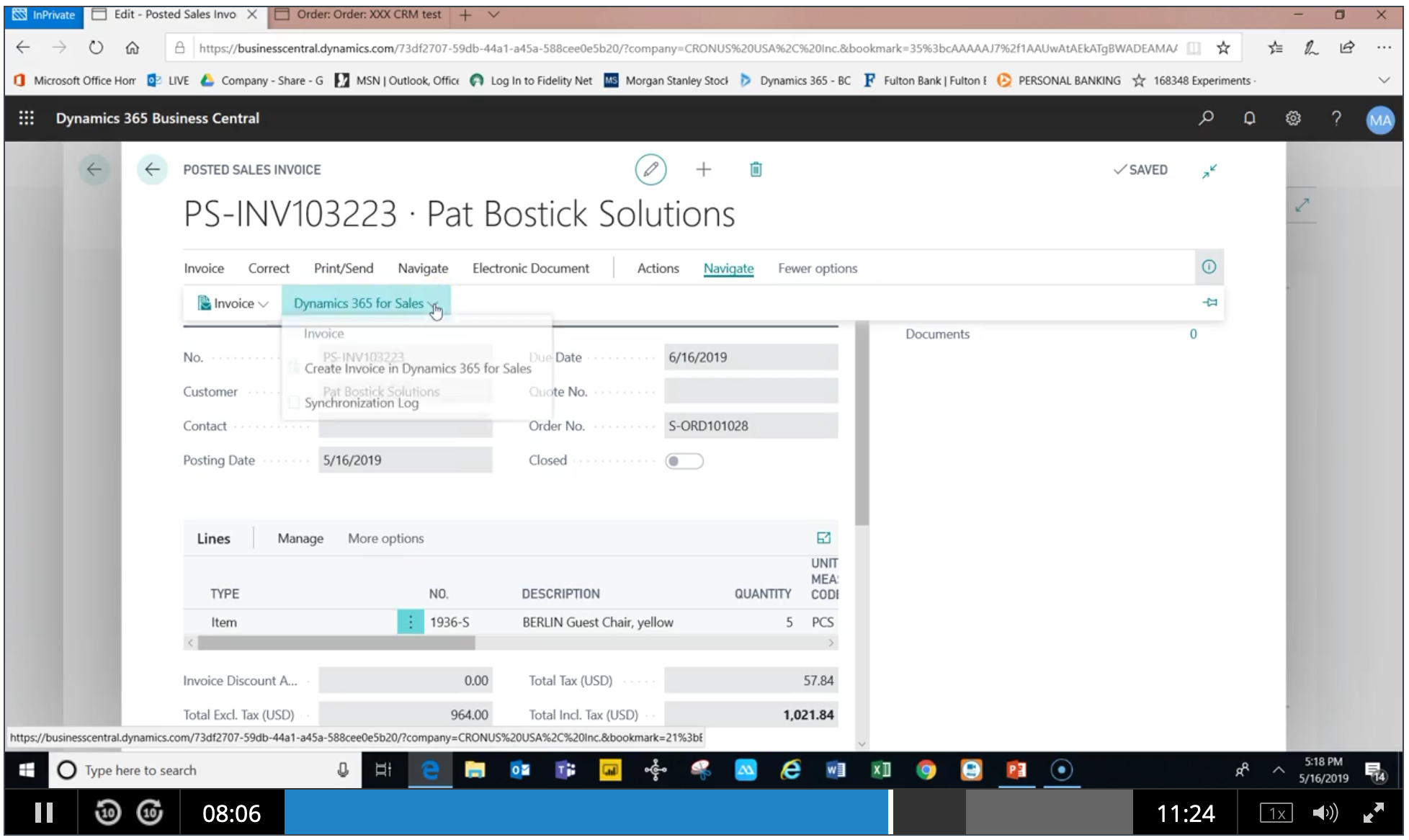Viewport: 1409px width, 840px height.
Task: Pin the action bar with the pin icon
Action: pyautogui.click(x=1210, y=303)
